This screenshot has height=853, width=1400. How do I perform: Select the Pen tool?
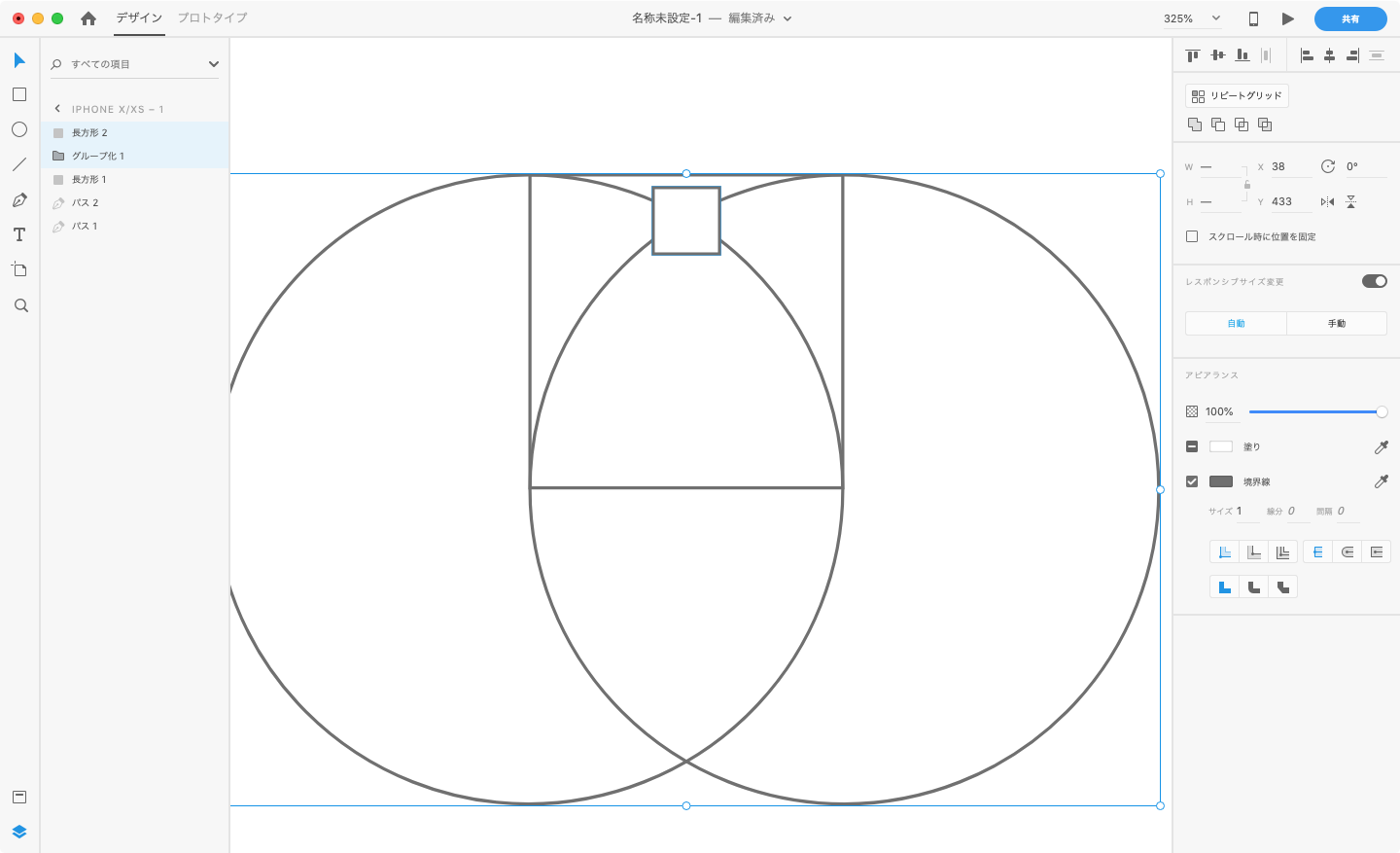pyautogui.click(x=19, y=200)
